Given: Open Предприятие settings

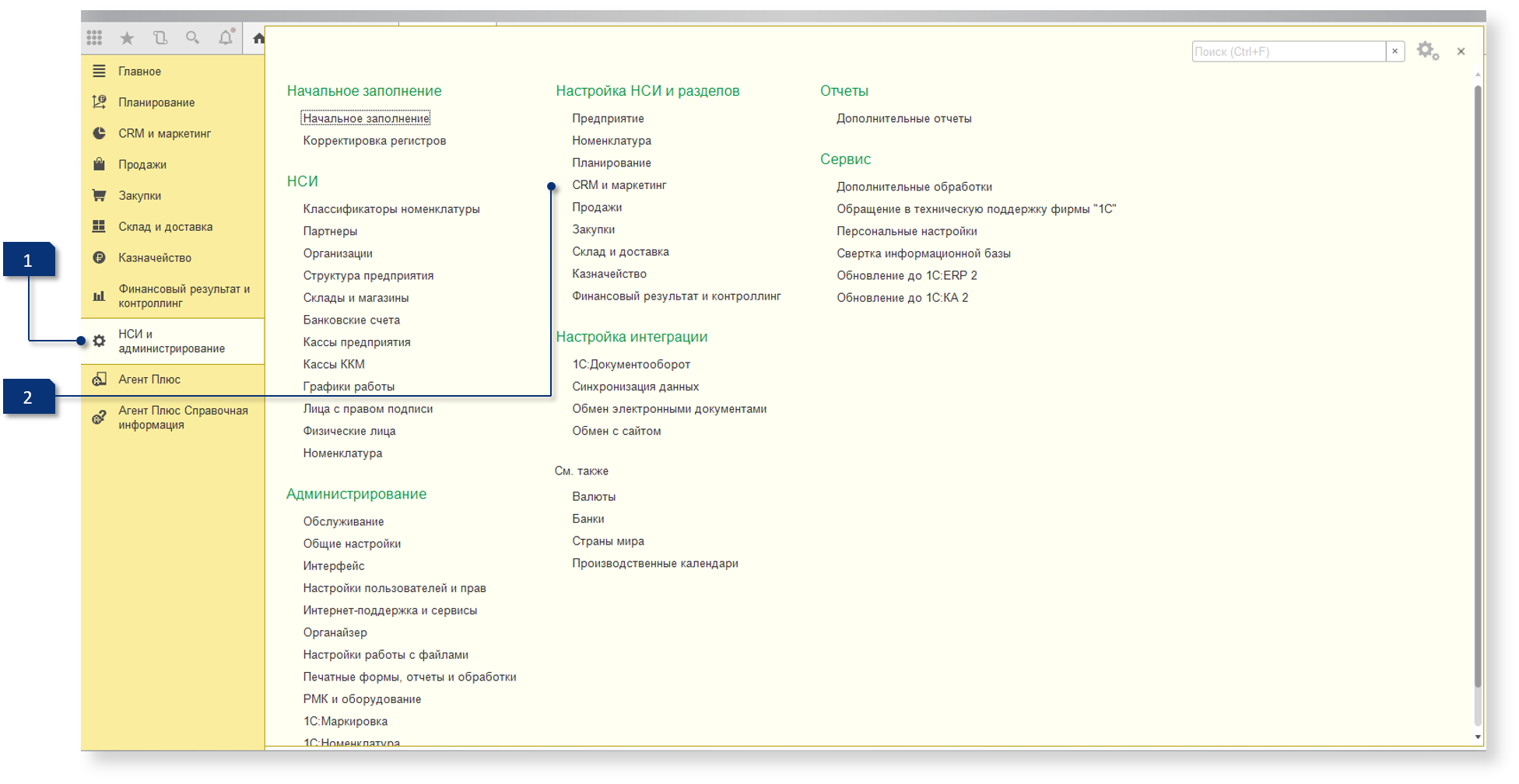Looking at the screenshot, I should coord(608,118).
